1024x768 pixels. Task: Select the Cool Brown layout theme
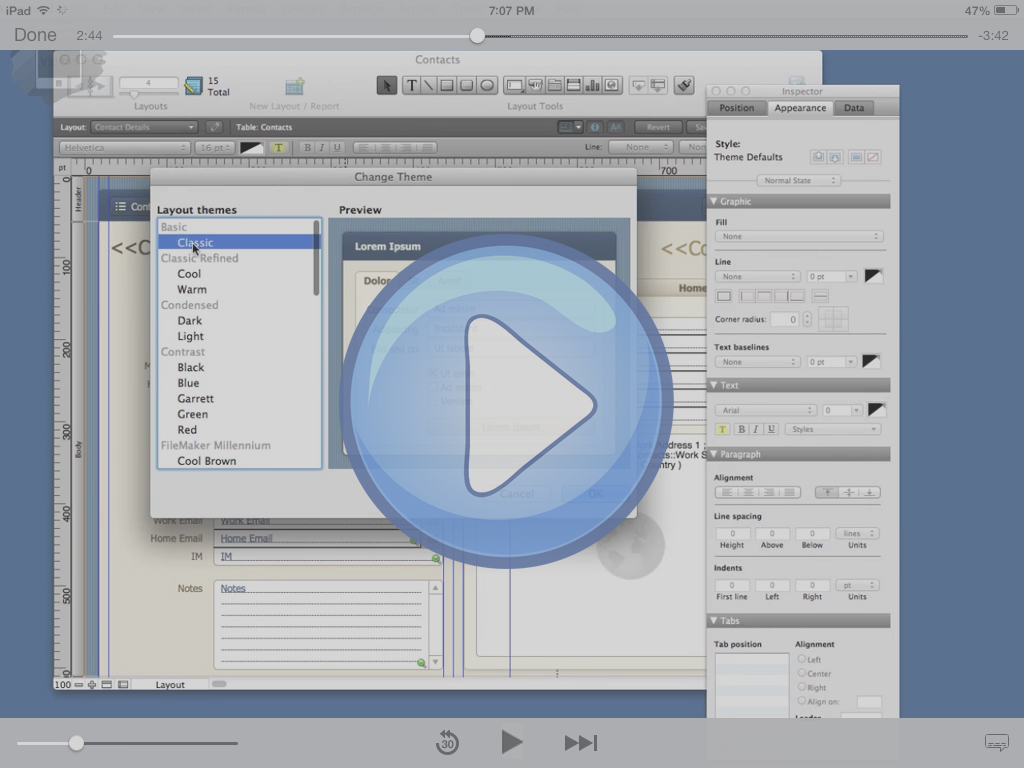pyautogui.click(x=239, y=461)
